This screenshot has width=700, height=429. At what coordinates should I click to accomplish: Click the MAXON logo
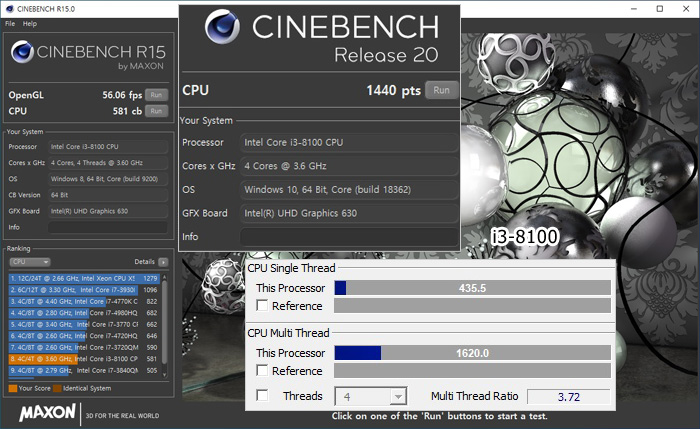(x=48, y=412)
